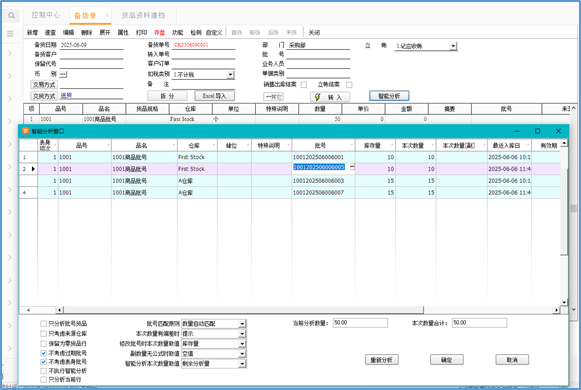
Task: Click 确定 button in analysis window
Action: click(446, 360)
